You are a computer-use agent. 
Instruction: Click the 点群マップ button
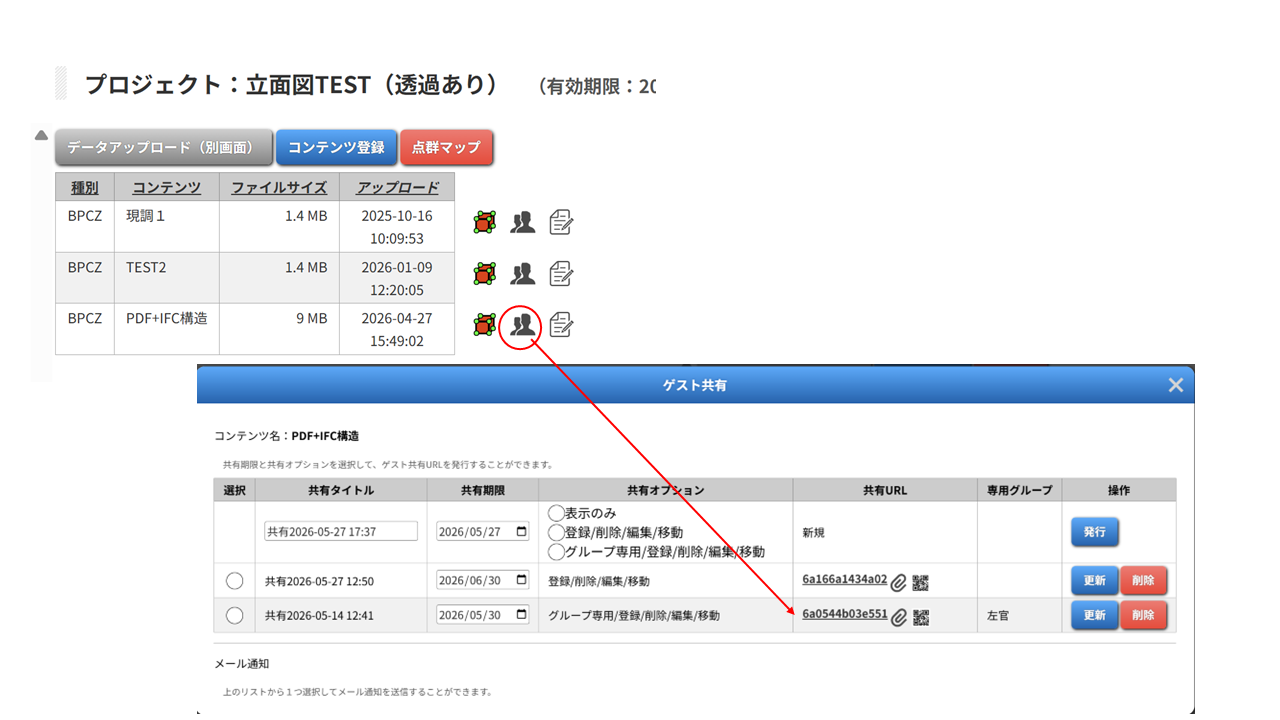446,147
